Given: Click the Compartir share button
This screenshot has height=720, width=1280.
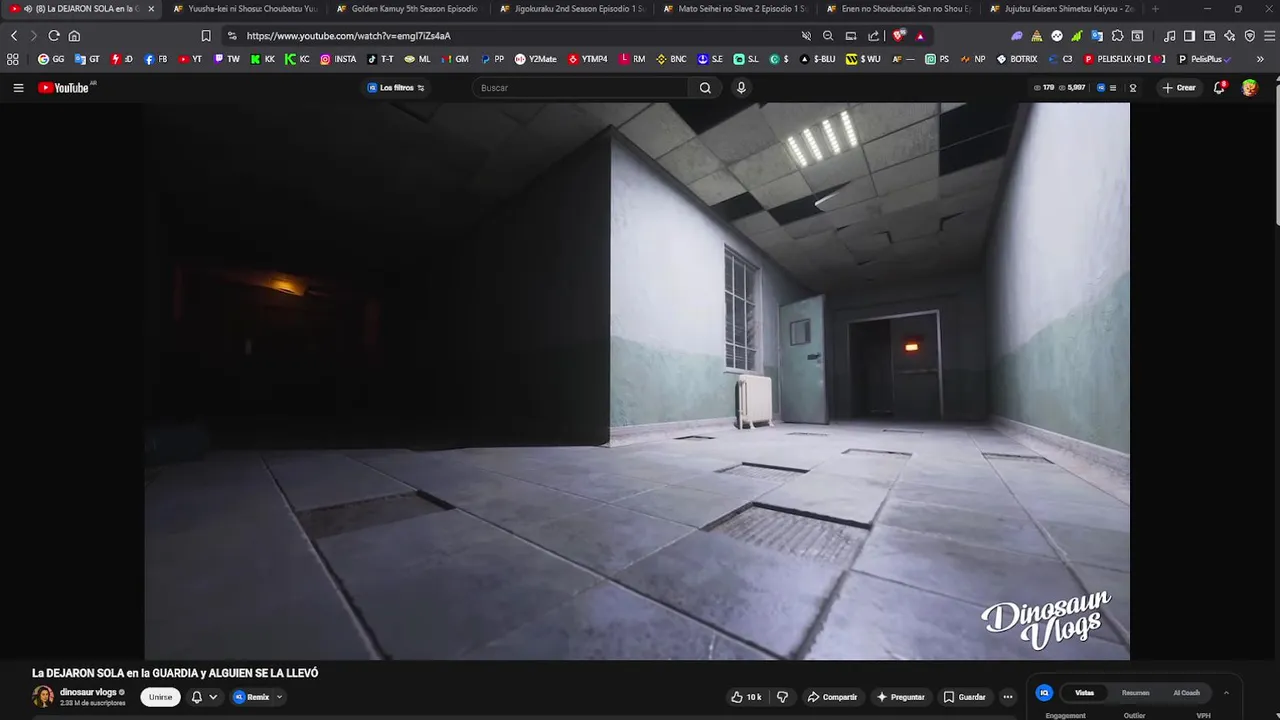Looking at the screenshot, I should click(832, 697).
